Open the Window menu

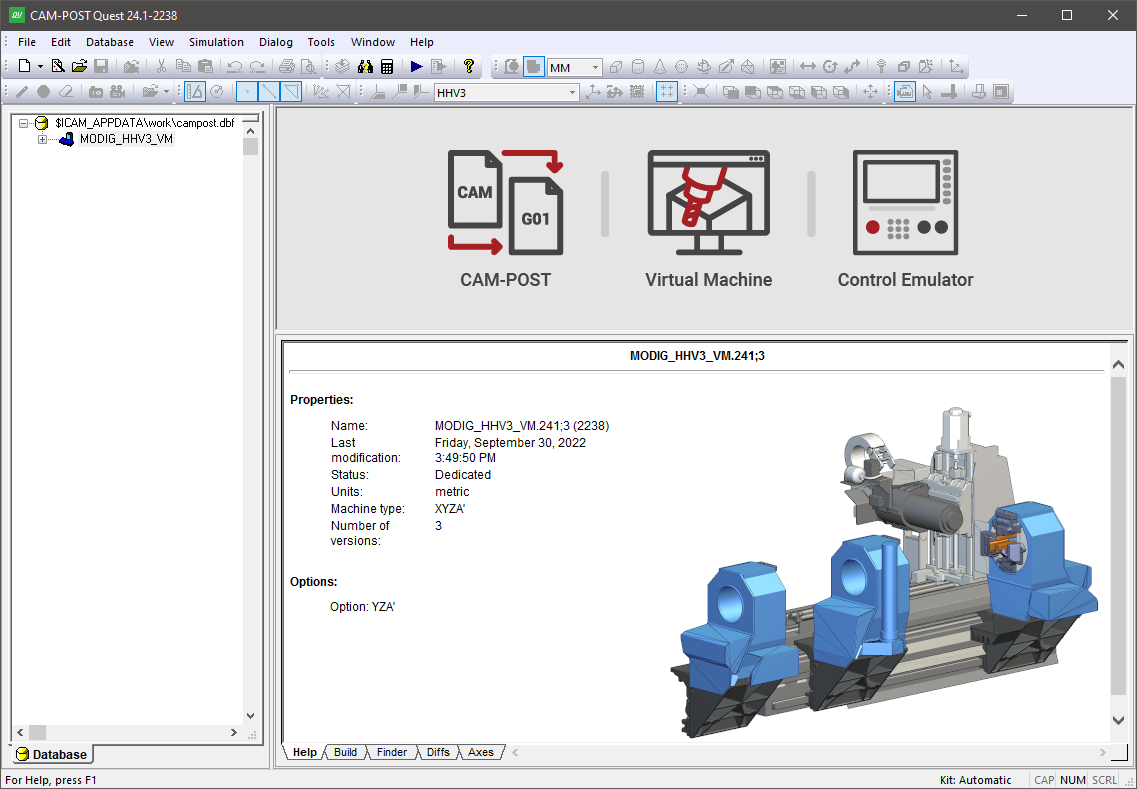pyautogui.click(x=373, y=42)
